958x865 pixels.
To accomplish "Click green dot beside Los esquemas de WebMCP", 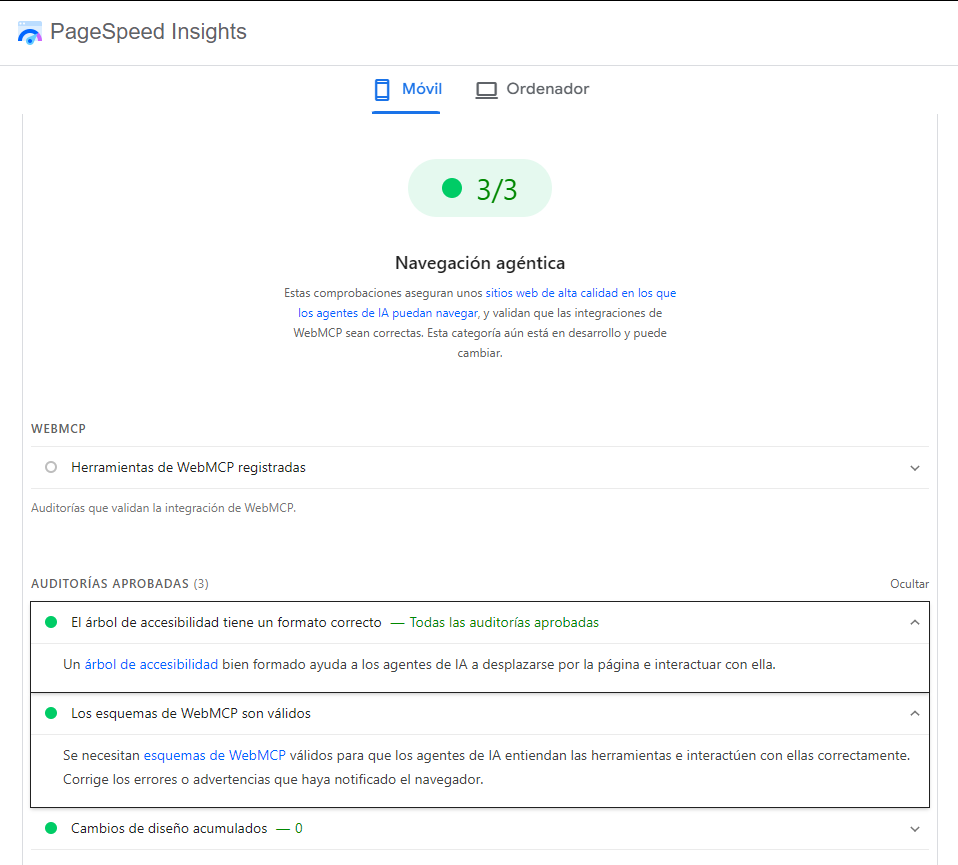I will [51, 713].
